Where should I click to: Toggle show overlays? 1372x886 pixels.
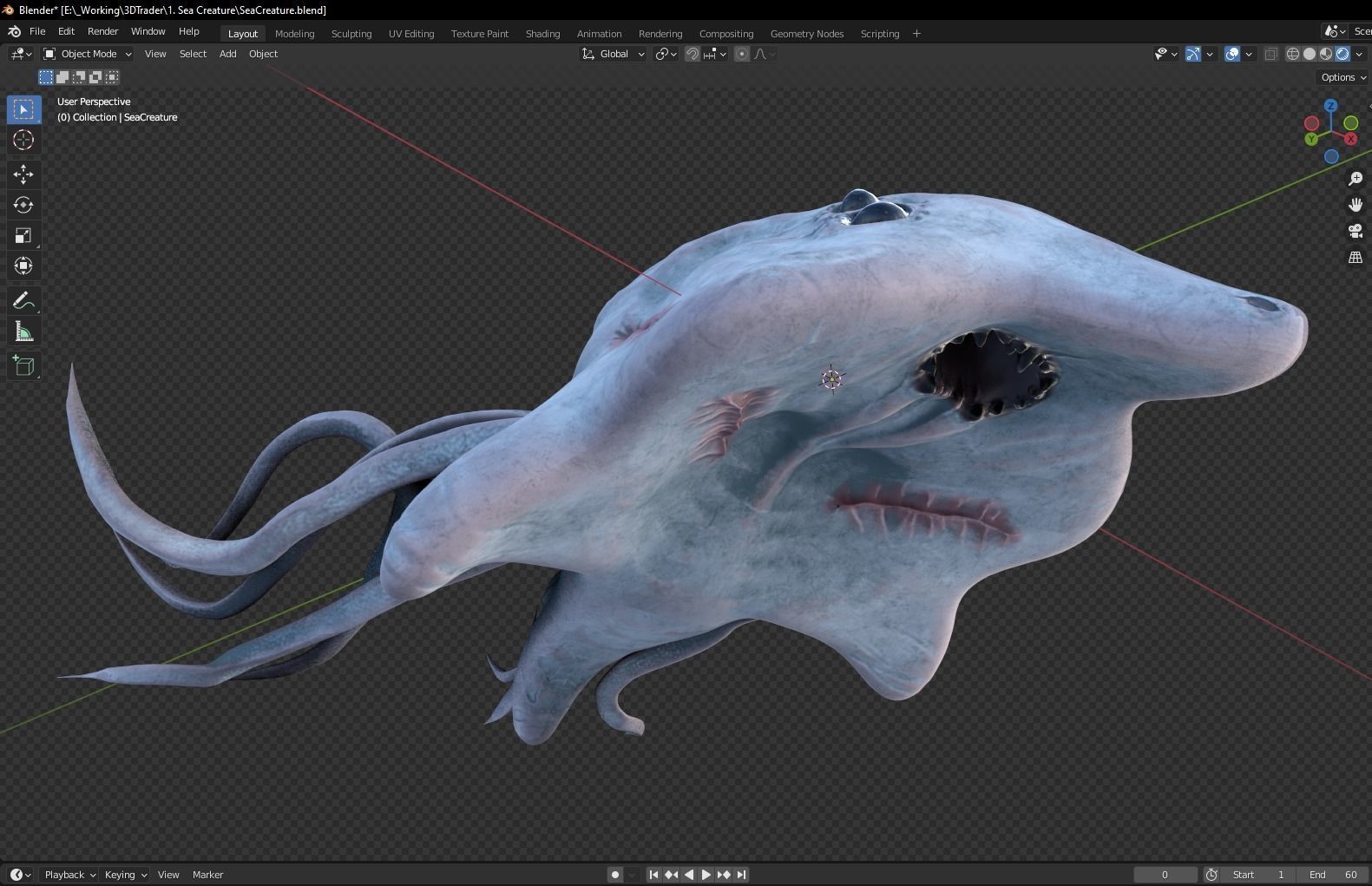(1232, 54)
